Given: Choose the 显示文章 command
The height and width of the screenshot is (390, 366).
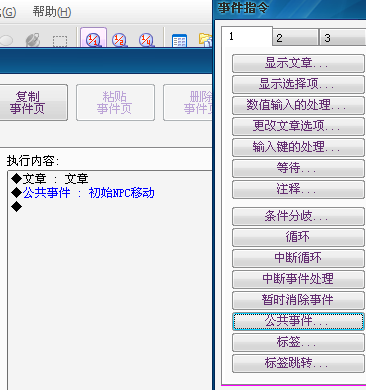Looking at the screenshot, I should 298,63.
